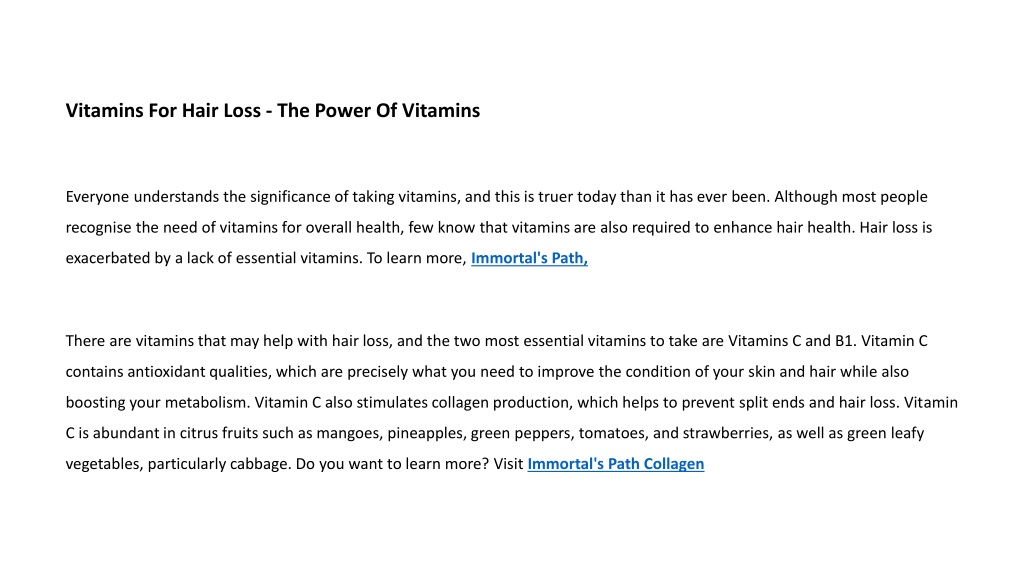
Task: Click the words 'The Power Of Vitamins'
Action: point(378,110)
